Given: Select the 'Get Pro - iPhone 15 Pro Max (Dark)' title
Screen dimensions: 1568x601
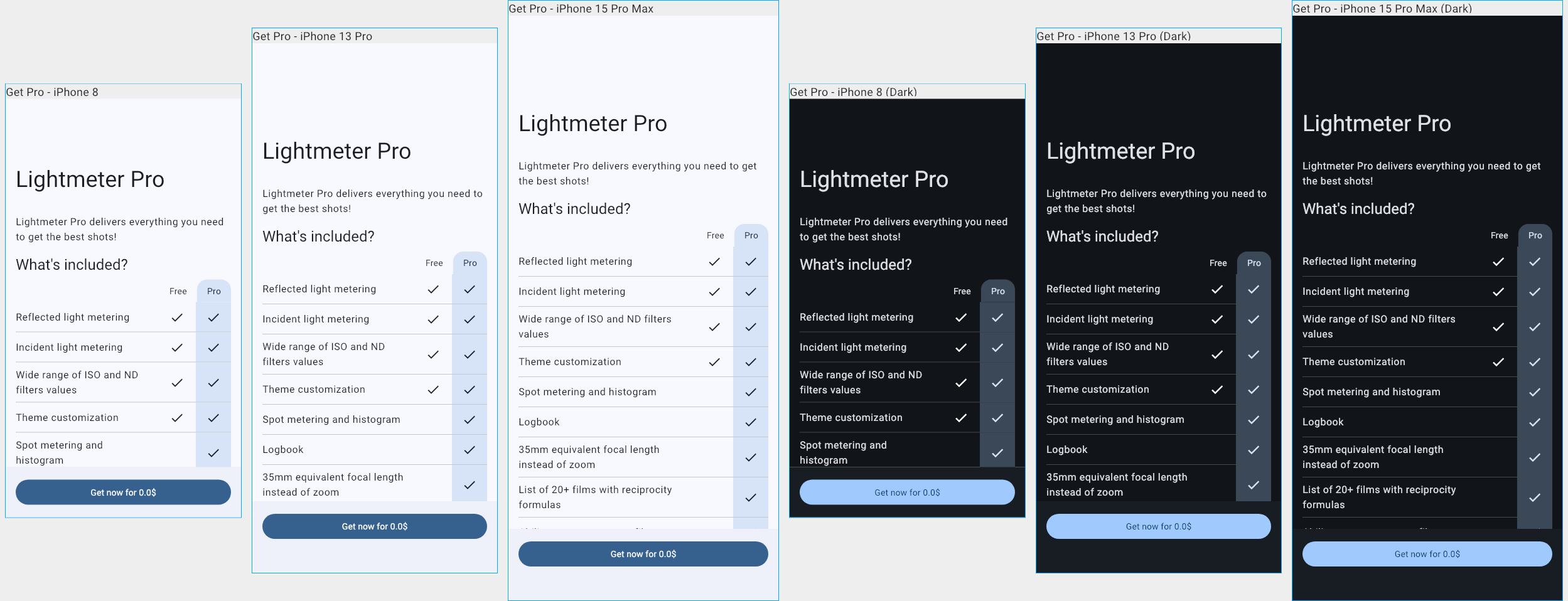Looking at the screenshot, I should click(1382, 9).
